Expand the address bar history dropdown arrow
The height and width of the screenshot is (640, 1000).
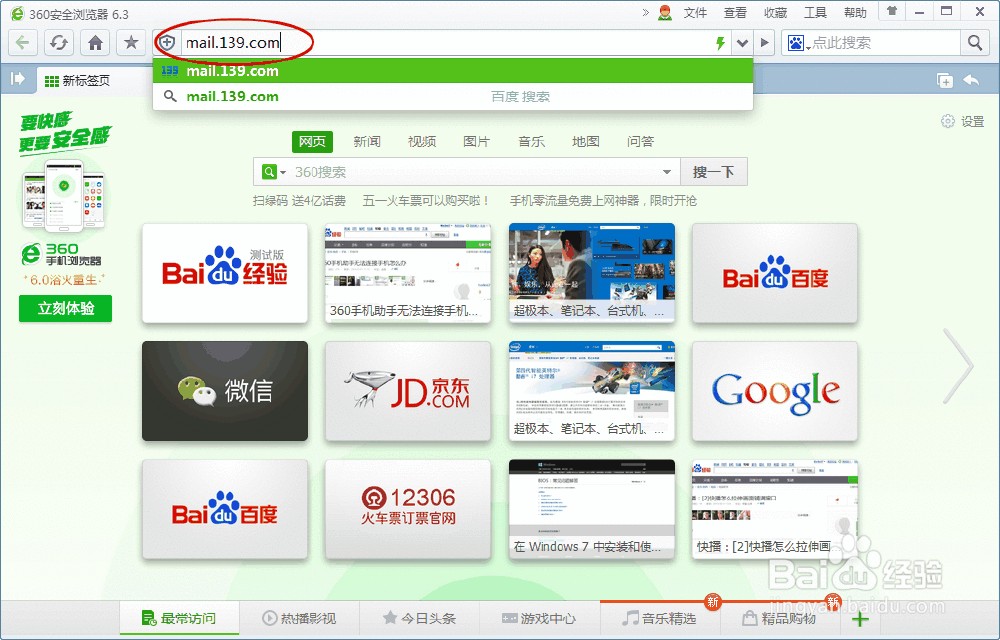coord(742,43)
